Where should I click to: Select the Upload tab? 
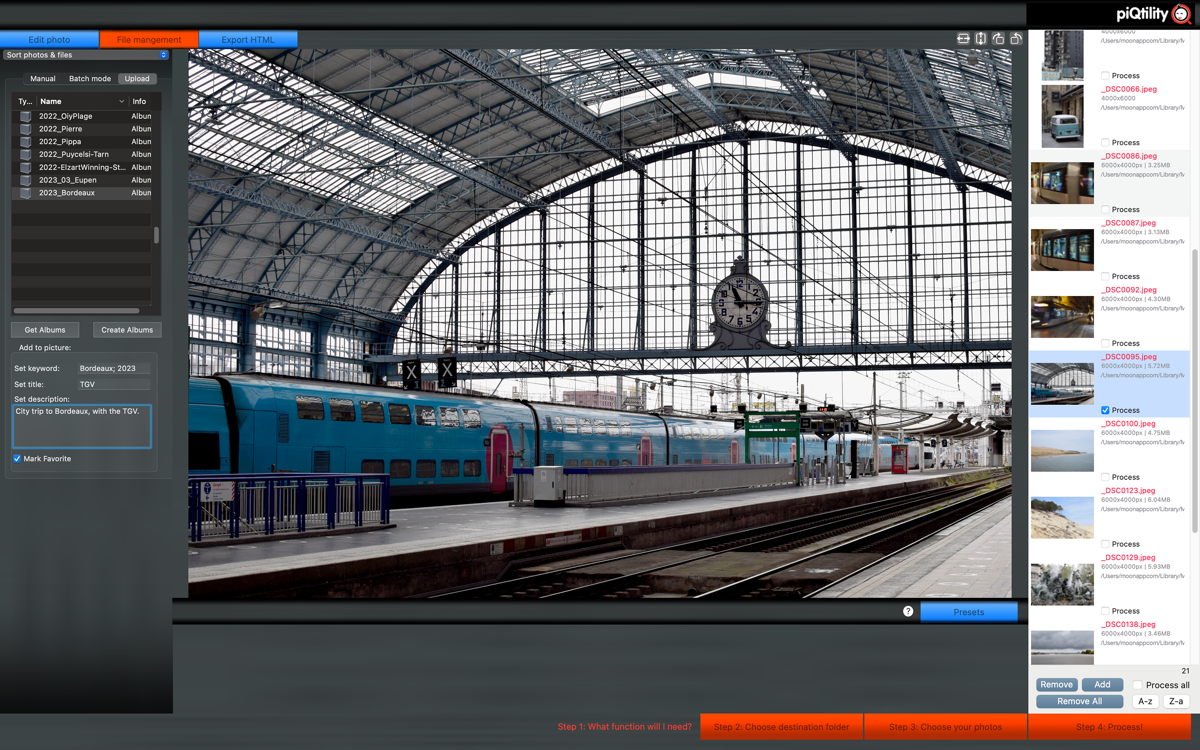tap(137, 79)
